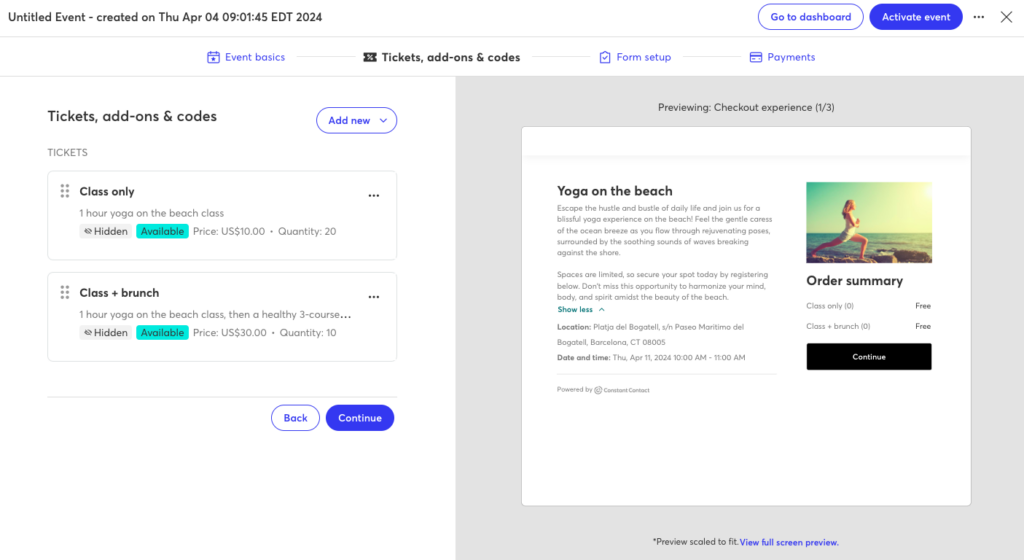
Task: Open View full screen preview link
Action: [789, 542]
